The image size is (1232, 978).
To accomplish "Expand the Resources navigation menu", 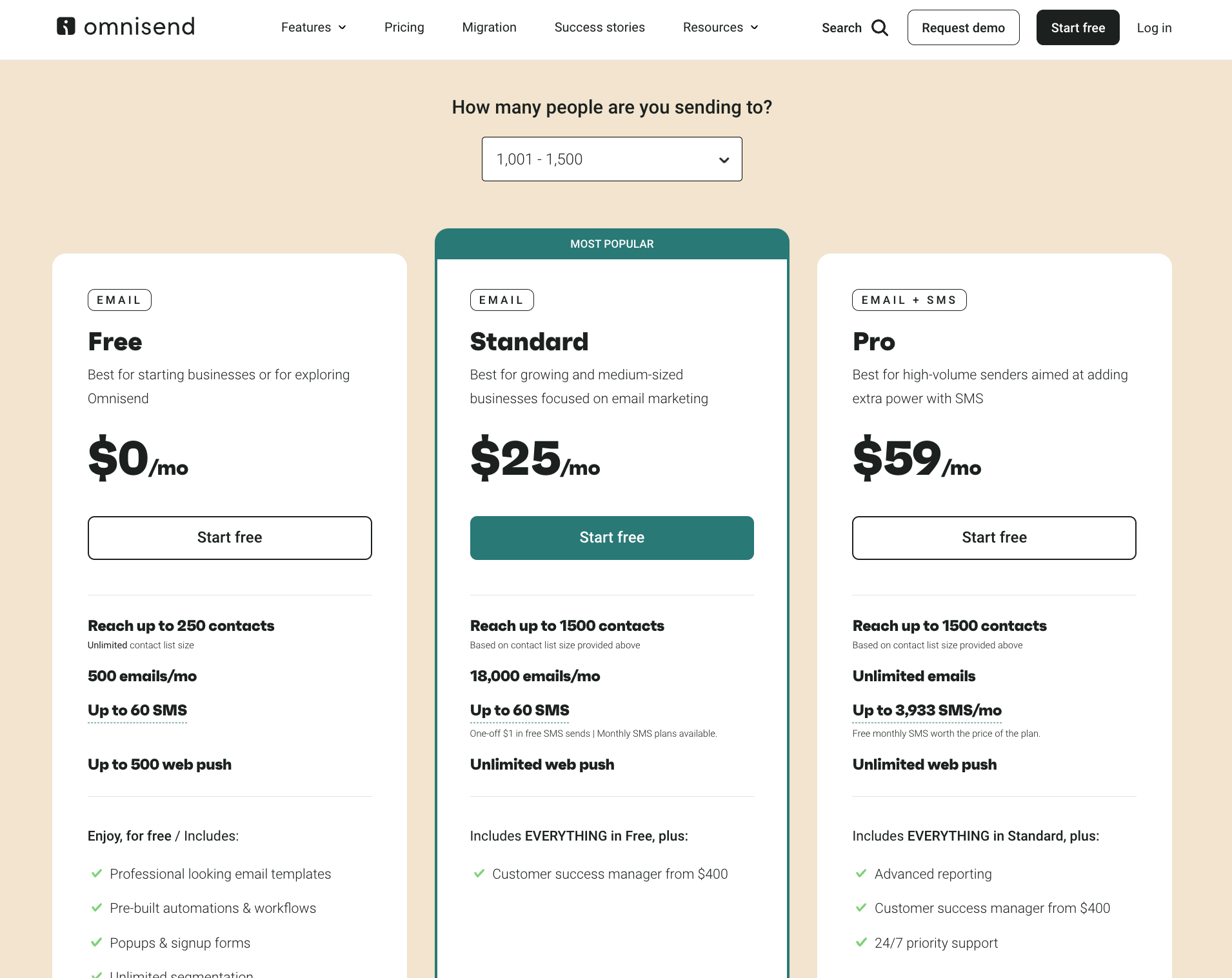I will pyautogui.click(x=720, y=27).
